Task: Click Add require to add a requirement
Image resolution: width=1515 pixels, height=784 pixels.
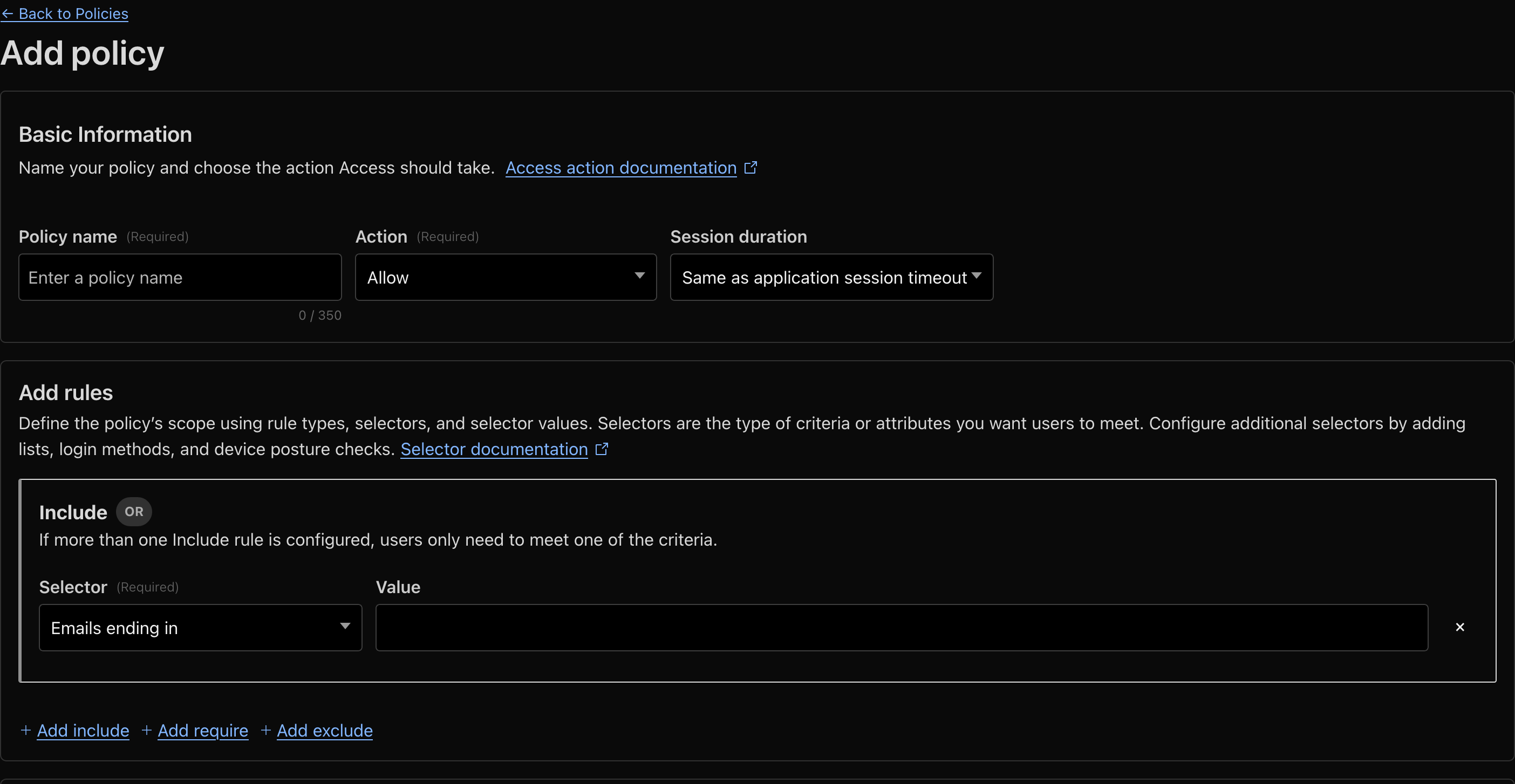Action: coord(203,730)
